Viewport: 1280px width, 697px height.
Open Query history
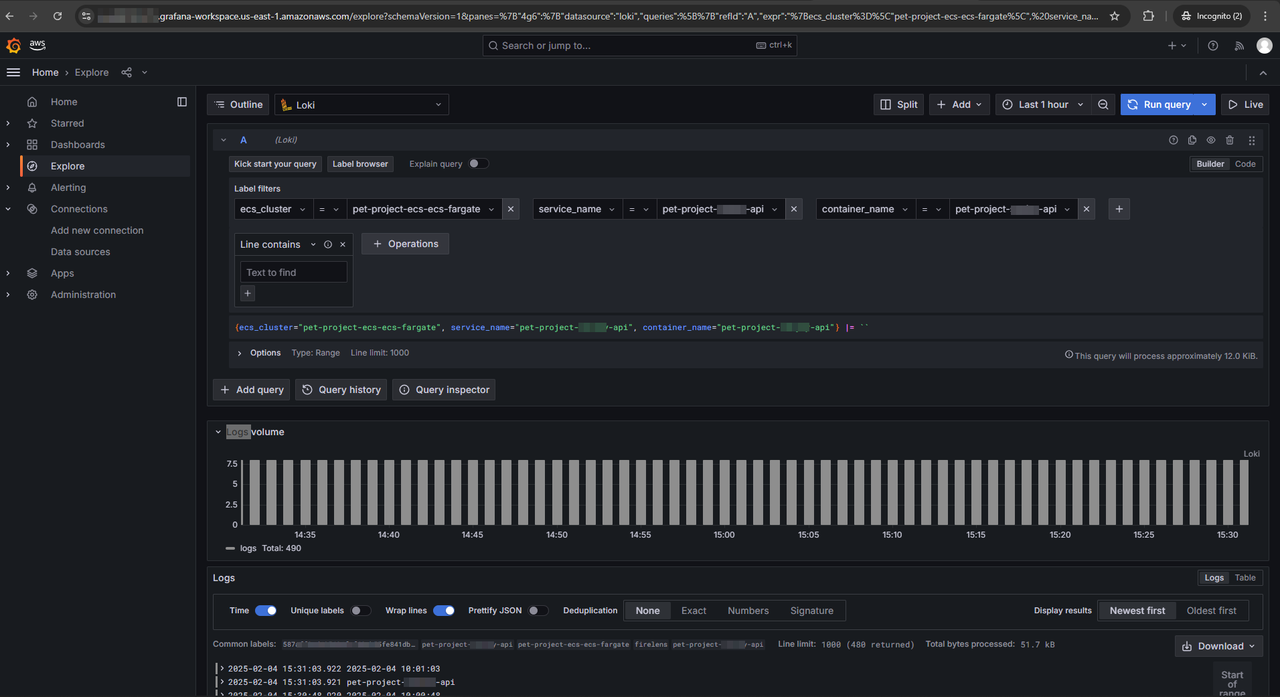pyautogui.click(x=341, y=390)
